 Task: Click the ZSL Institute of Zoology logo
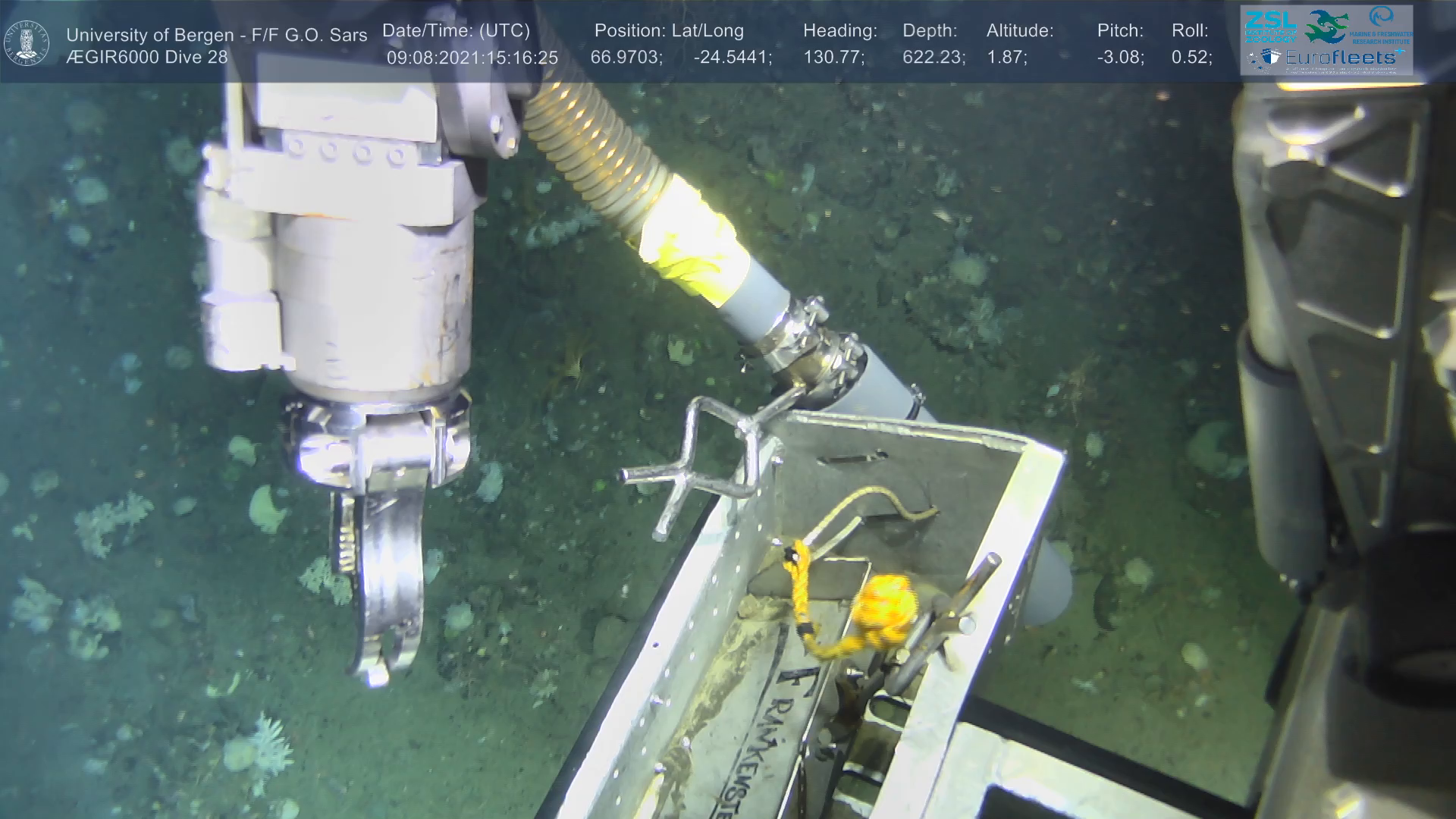[x=1270, y=27]
